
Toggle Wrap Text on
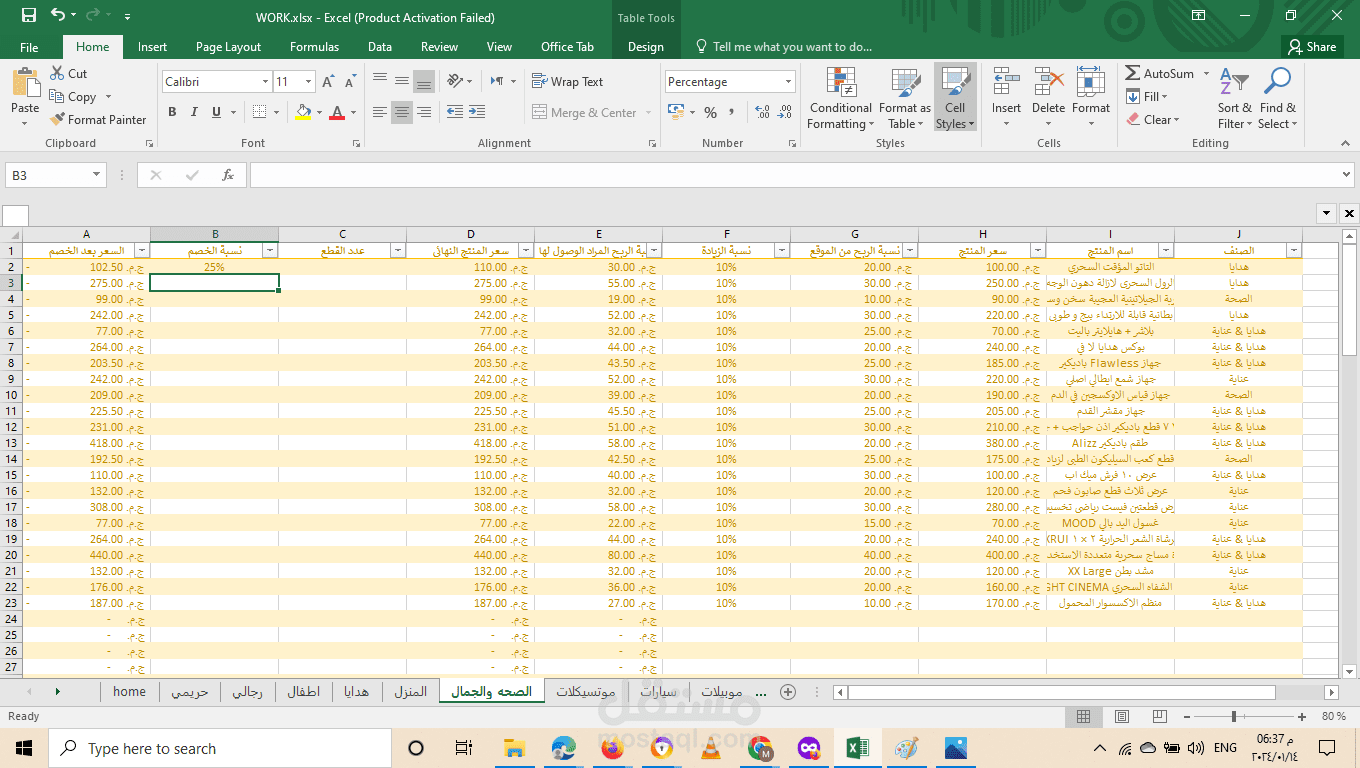(x=567, y=82)
